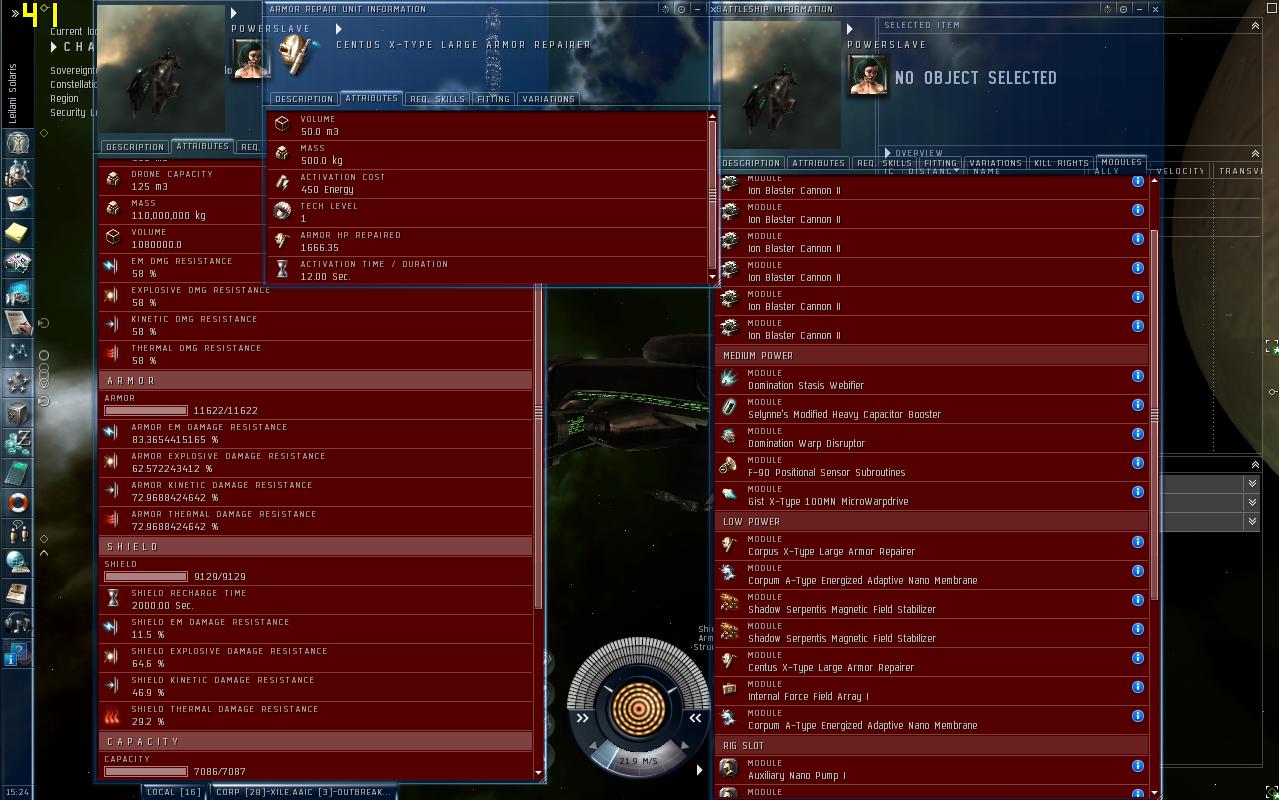Open People & Places magnifier icon
Viewport: 1279px width, 800px height.
[x=17, y=173]
